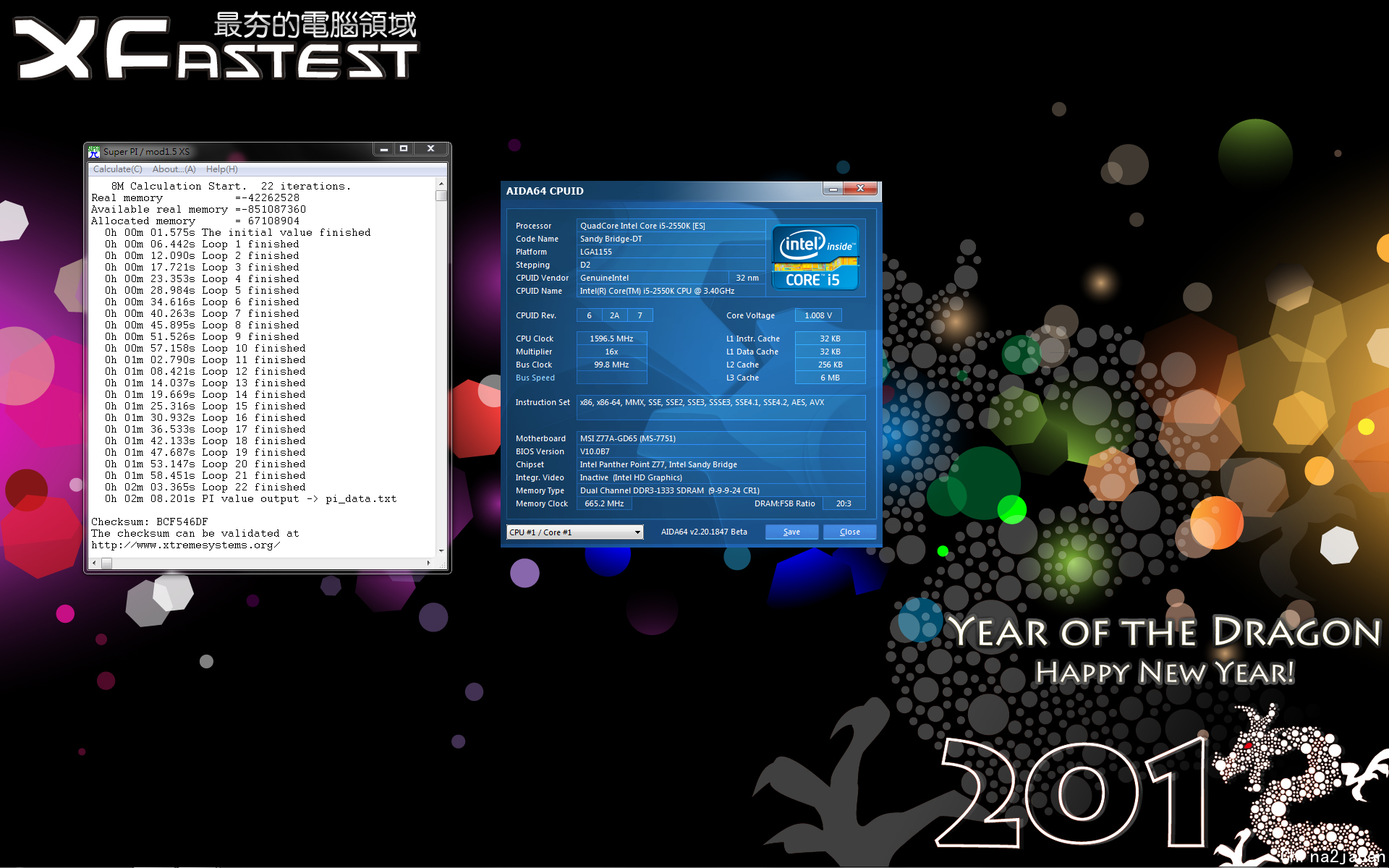Click the Processor field QuadCore Intel Core i5-2550K
1389x868 pixels.
point(671,226)
